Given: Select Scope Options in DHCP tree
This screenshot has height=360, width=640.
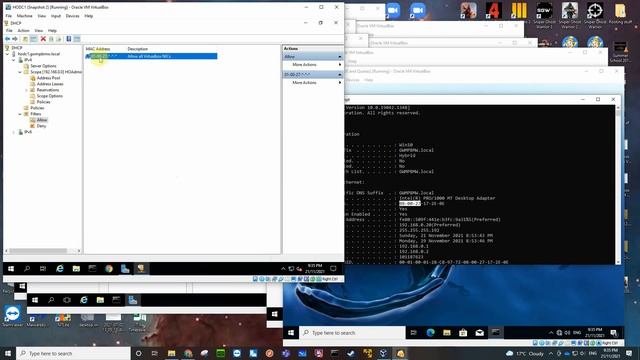Looking at the screenshot, I should point(49,96).
